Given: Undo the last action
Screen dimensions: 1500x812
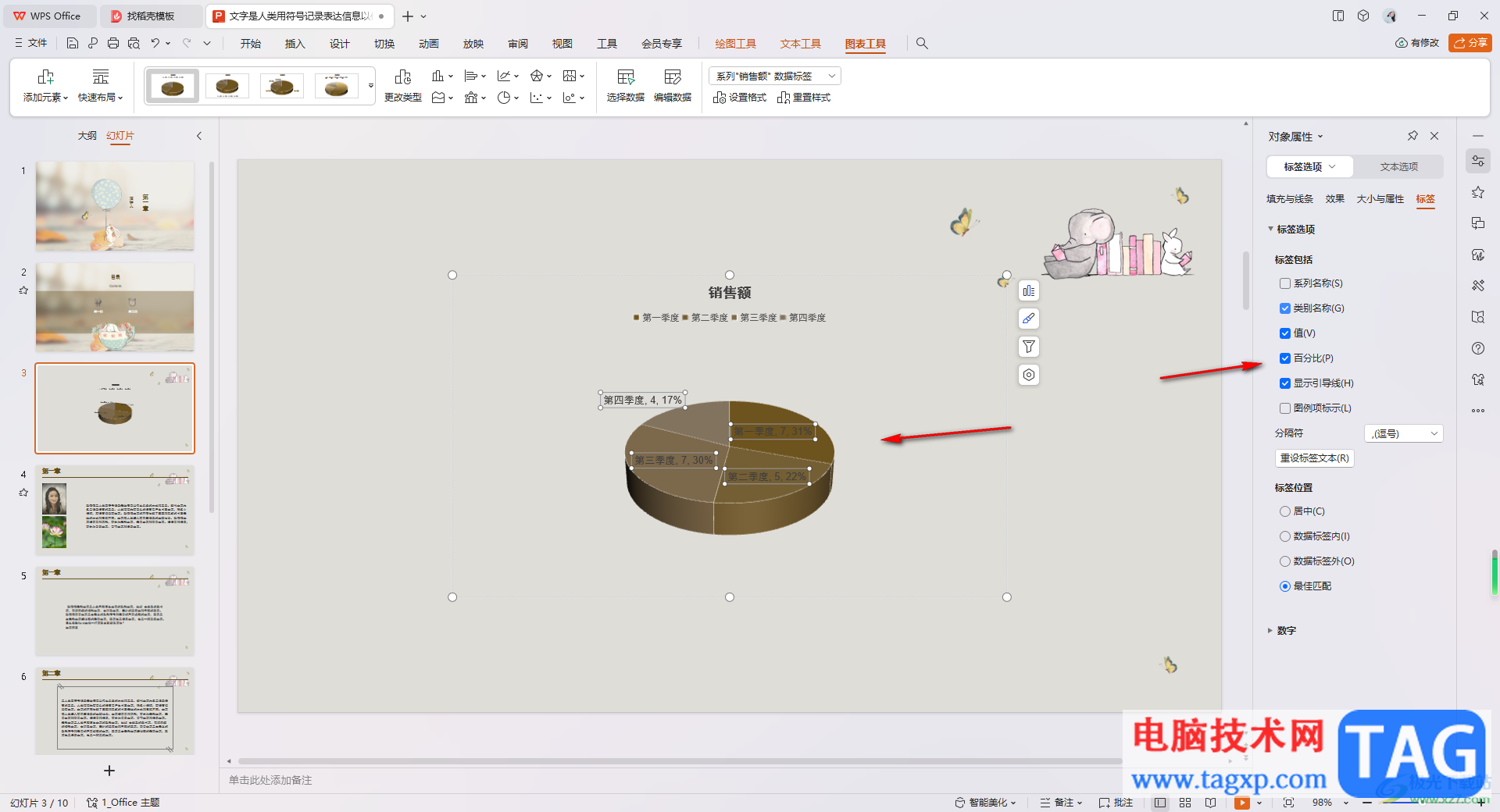Looking at the screenshot, I should point(155,44).
